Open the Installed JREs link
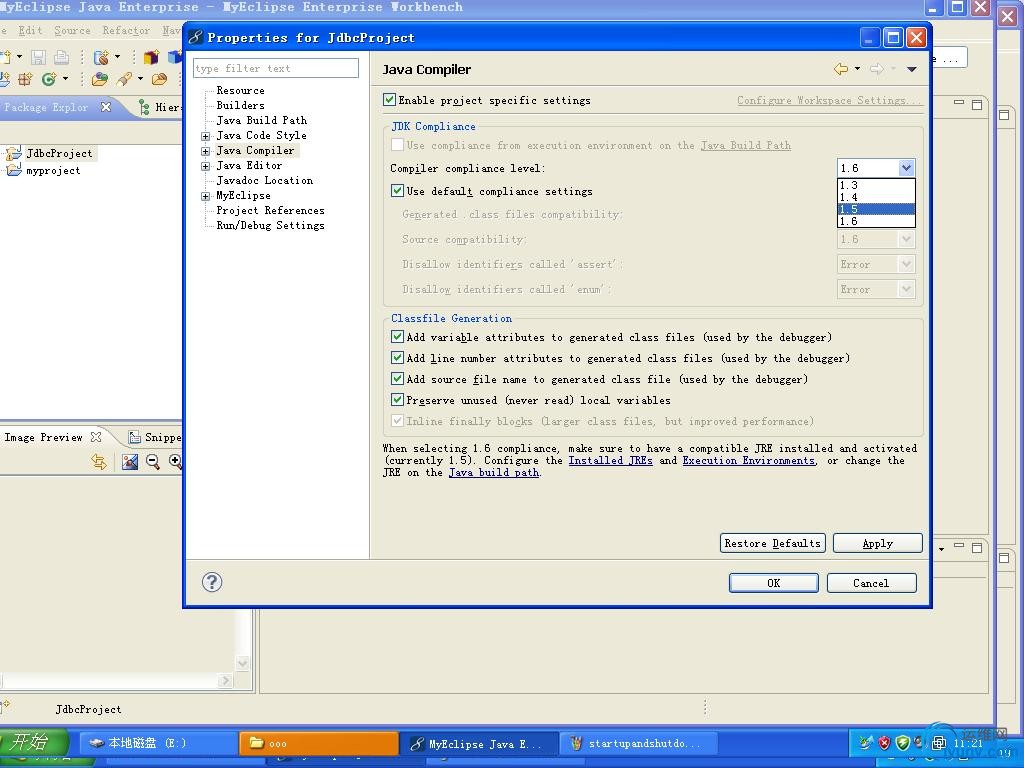Image resolution: width=1024 pixels, height=768 pixels. click(611, 460)
